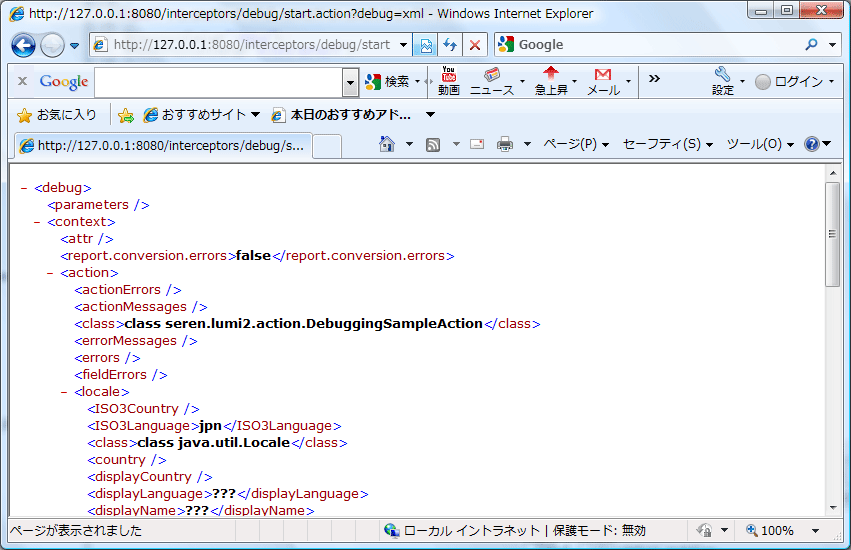Collapse the <action> XML node
Image resolution: width=851 pixels, height=550 pixels.
click(50, 273)
